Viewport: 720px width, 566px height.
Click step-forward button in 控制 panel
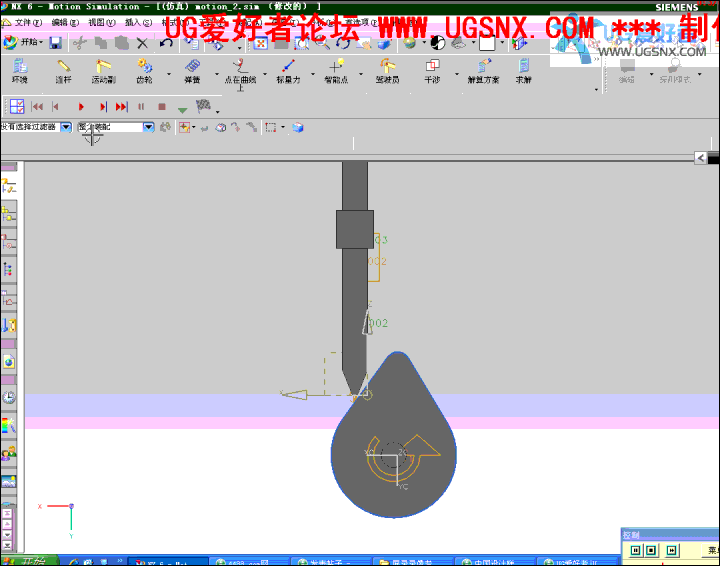(x=672, y=550)
